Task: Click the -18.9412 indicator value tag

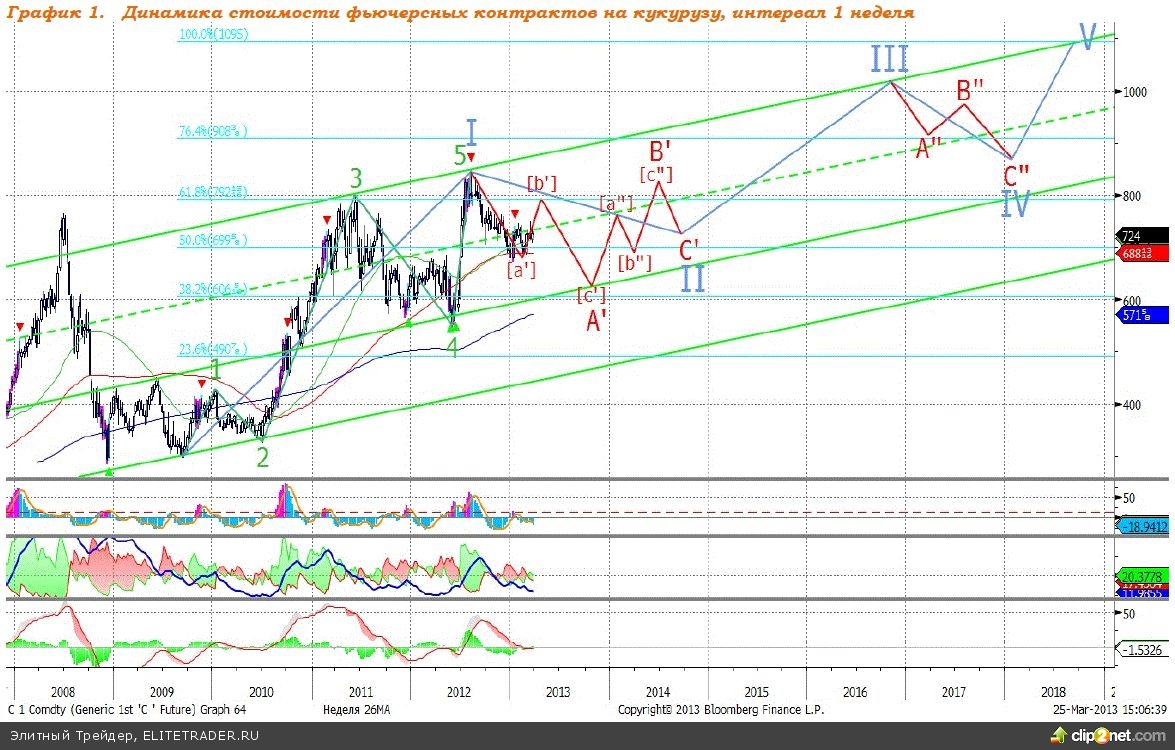Action: 1142,524
